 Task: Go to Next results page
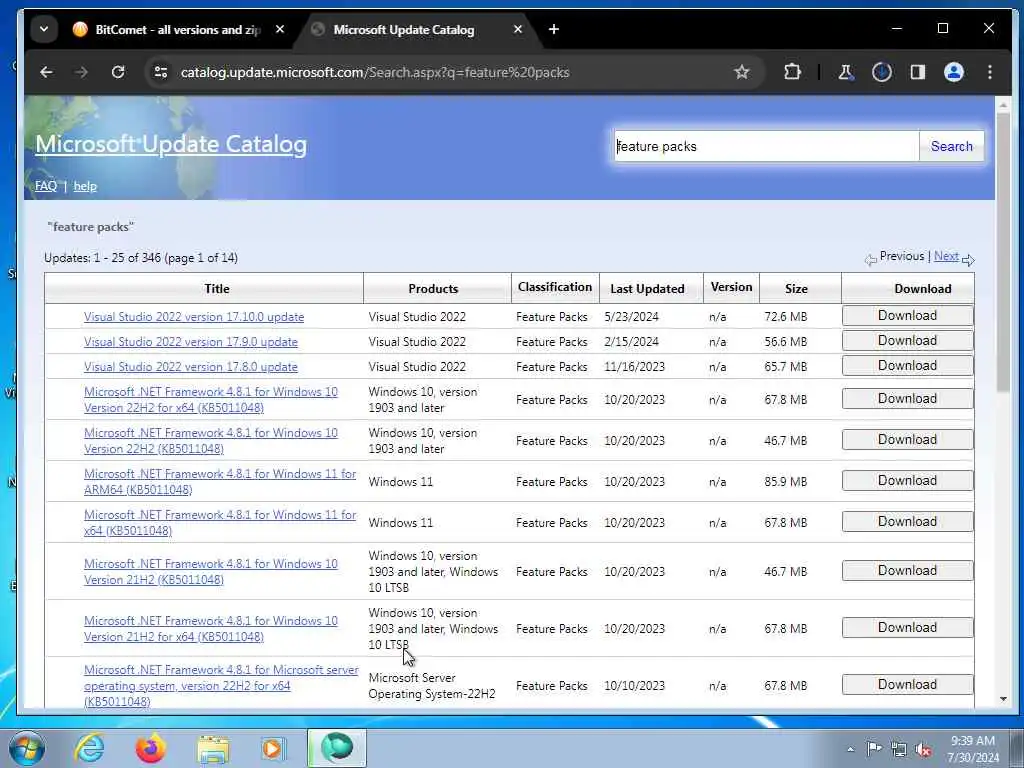tap(946, 256)
